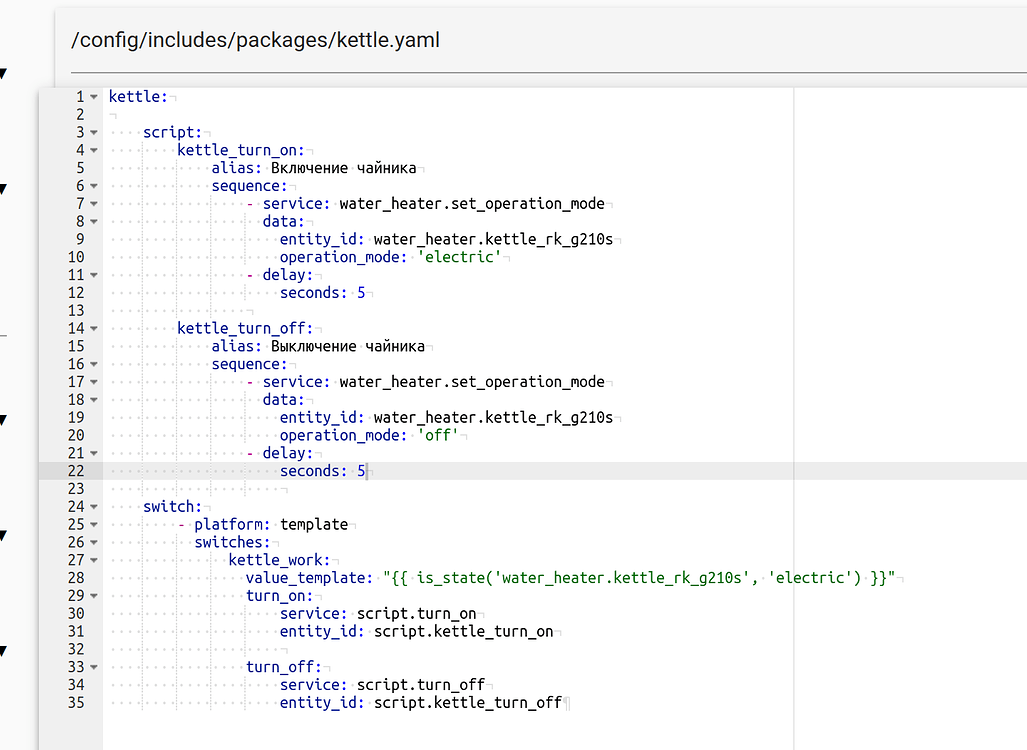Image resolution: width=1027 pixels, height=750 pixels.
Task: Click line number 22 in the gutter
Action: [x=76, y=471]
